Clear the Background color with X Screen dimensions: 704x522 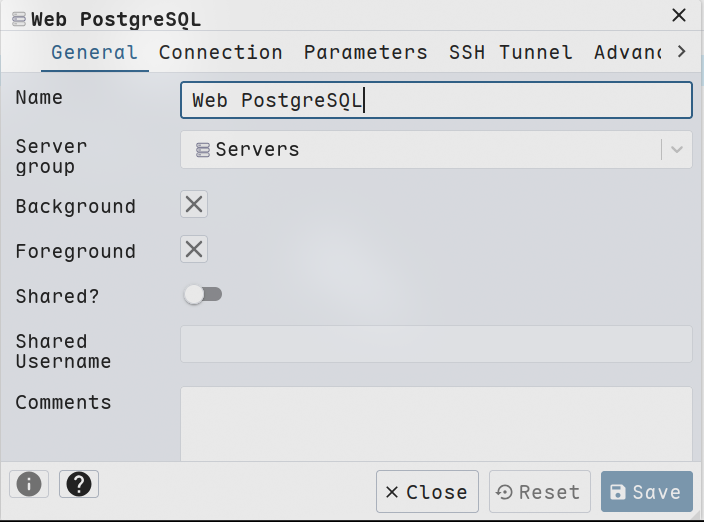[194, 205]
